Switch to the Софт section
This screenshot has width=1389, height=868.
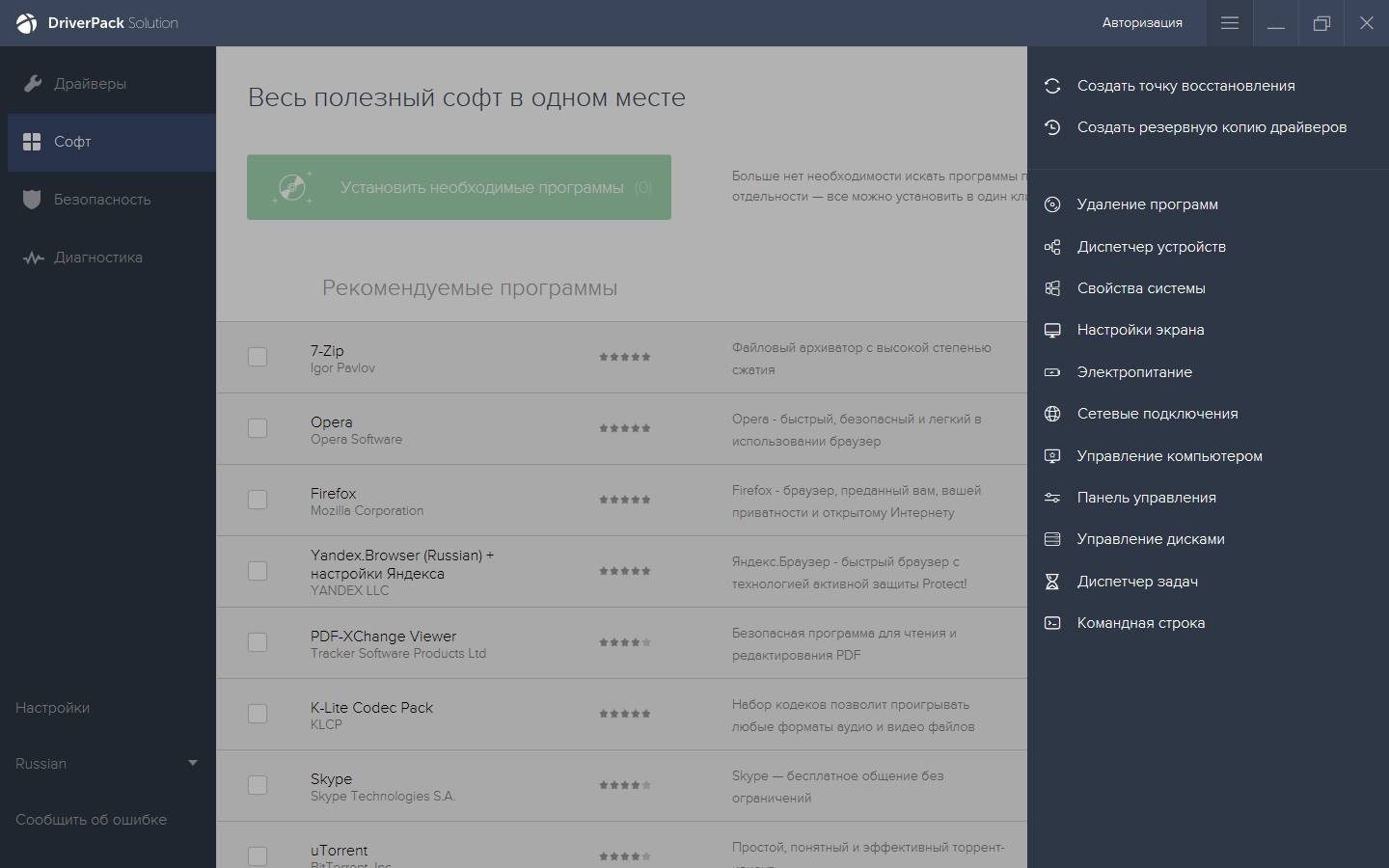click(112, 143)
